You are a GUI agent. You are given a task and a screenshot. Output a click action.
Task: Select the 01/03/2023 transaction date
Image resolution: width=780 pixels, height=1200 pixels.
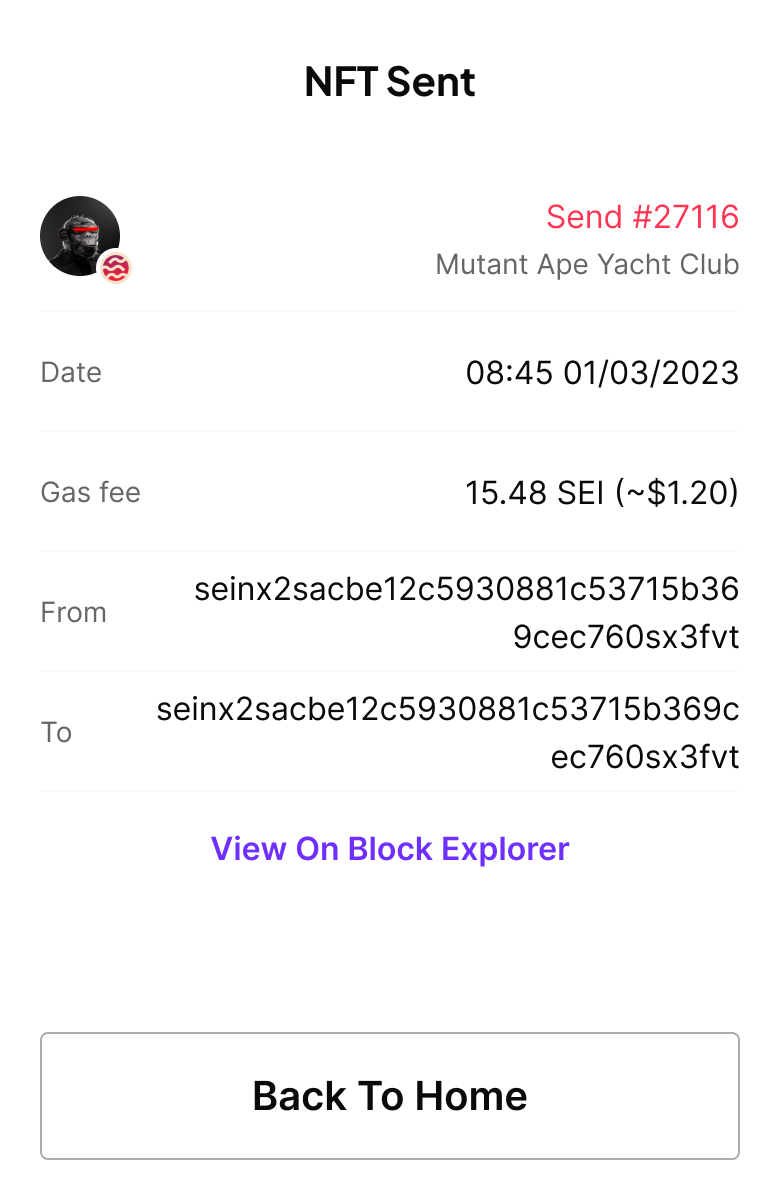pyautogui.click(x=651, y=373)
